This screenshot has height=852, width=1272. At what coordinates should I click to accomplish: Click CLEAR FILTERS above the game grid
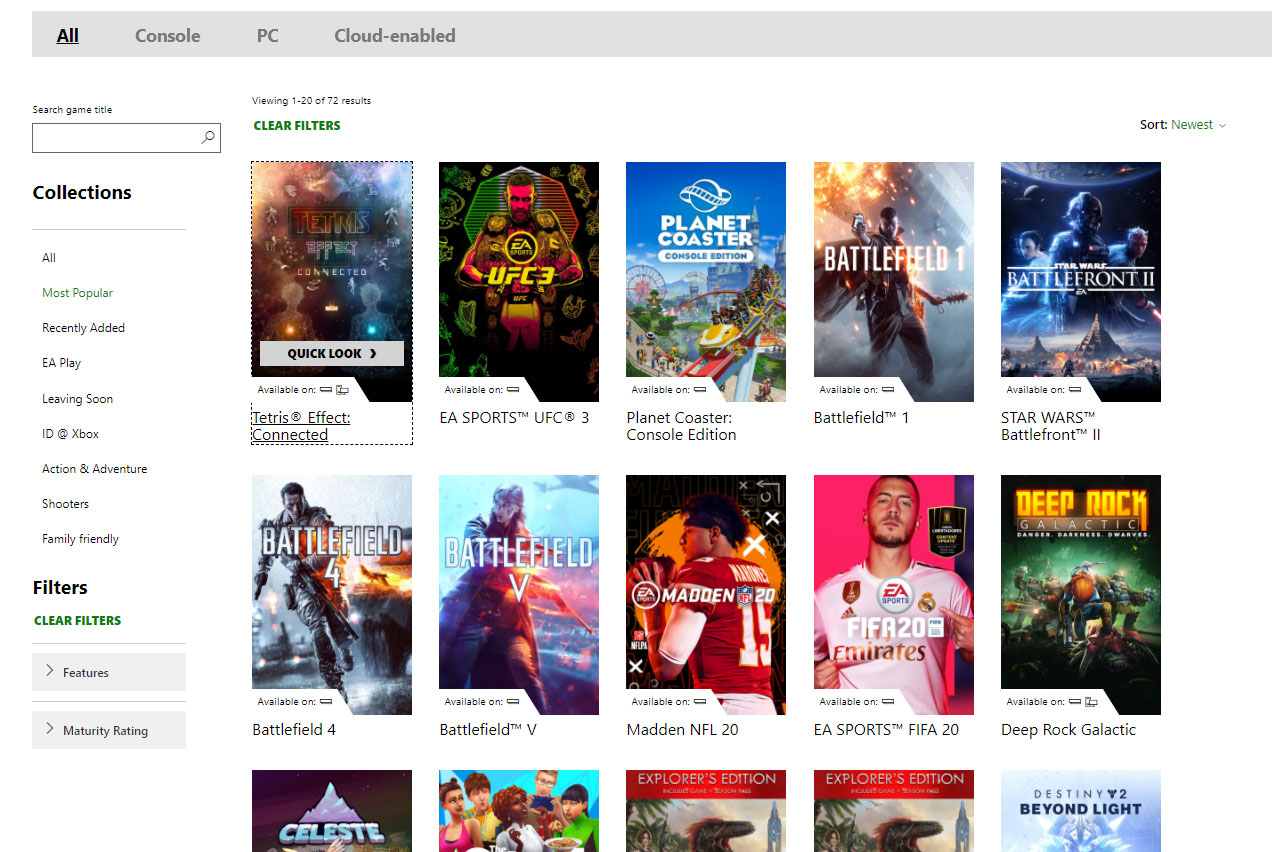pos(297,126)
